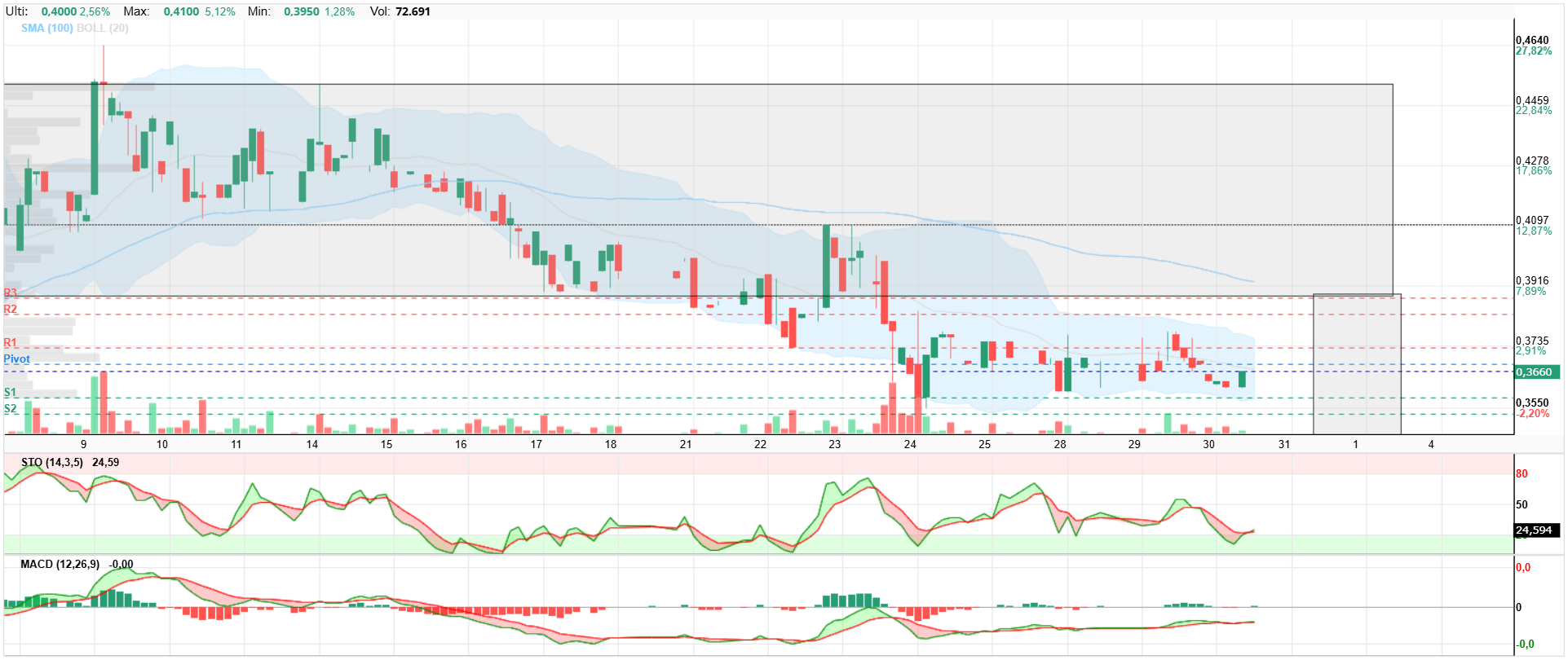This screenshot has width=1568, height=660.
Task: Click the date label 10 on time axis
Action: point(162,444)
